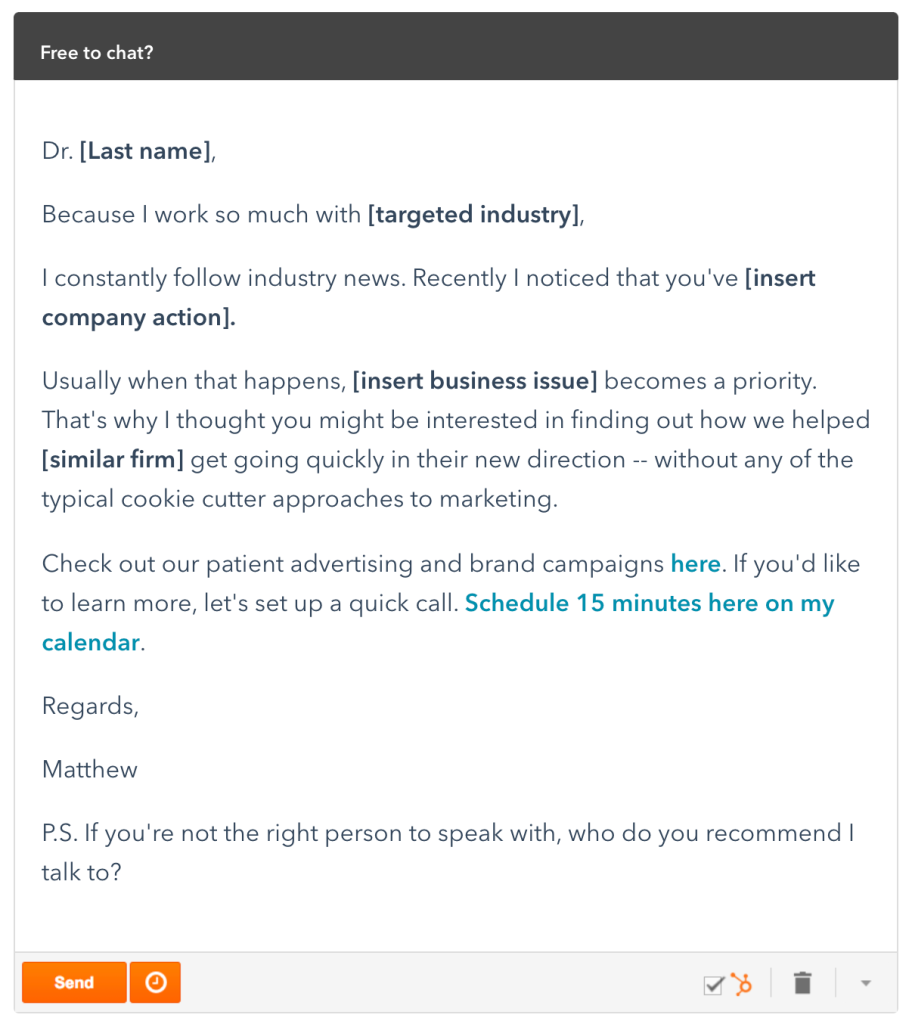Click the [targeted industry] placeholder
The height and width of the screenshot is (1024, 912).
pos(473,215)
